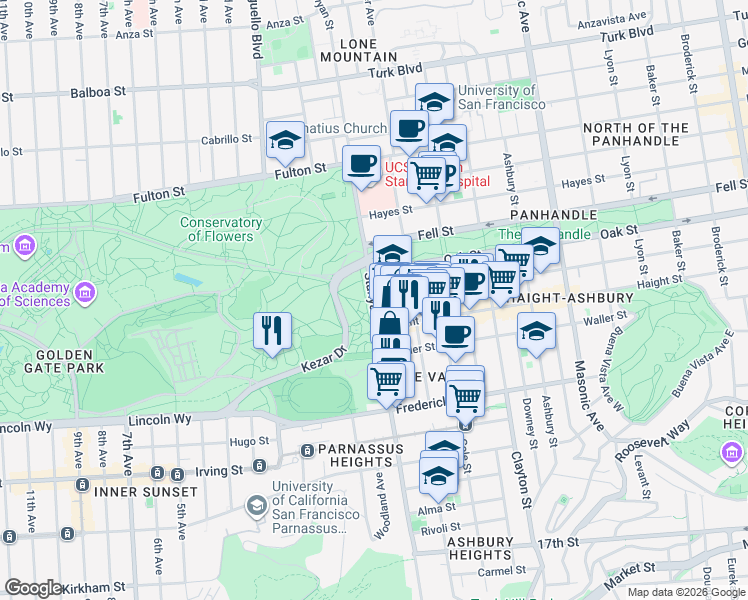
Task: Open the UCSF Parnassus university icon
Action: (x=257, y=507)
